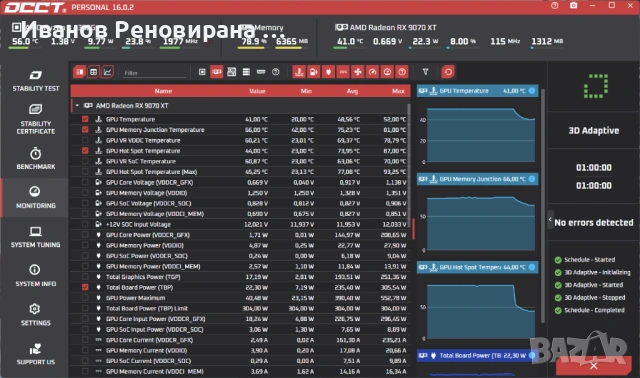
Task: Uncheck GPU Memory Junction Temperature checkbox
Action: [85, 130]
